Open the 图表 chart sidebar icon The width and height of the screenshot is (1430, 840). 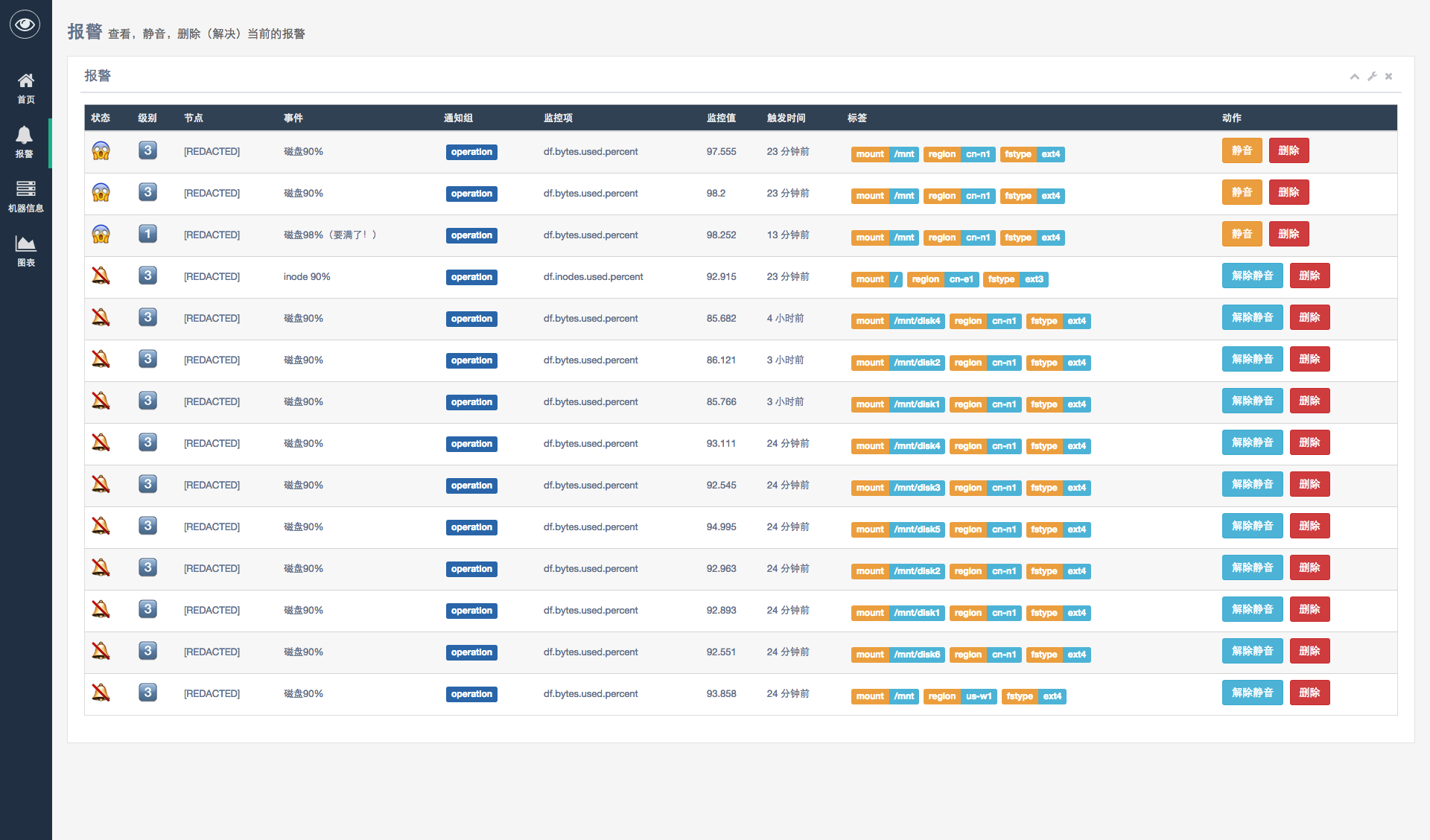pyautogui.click(x=25, y=250)
